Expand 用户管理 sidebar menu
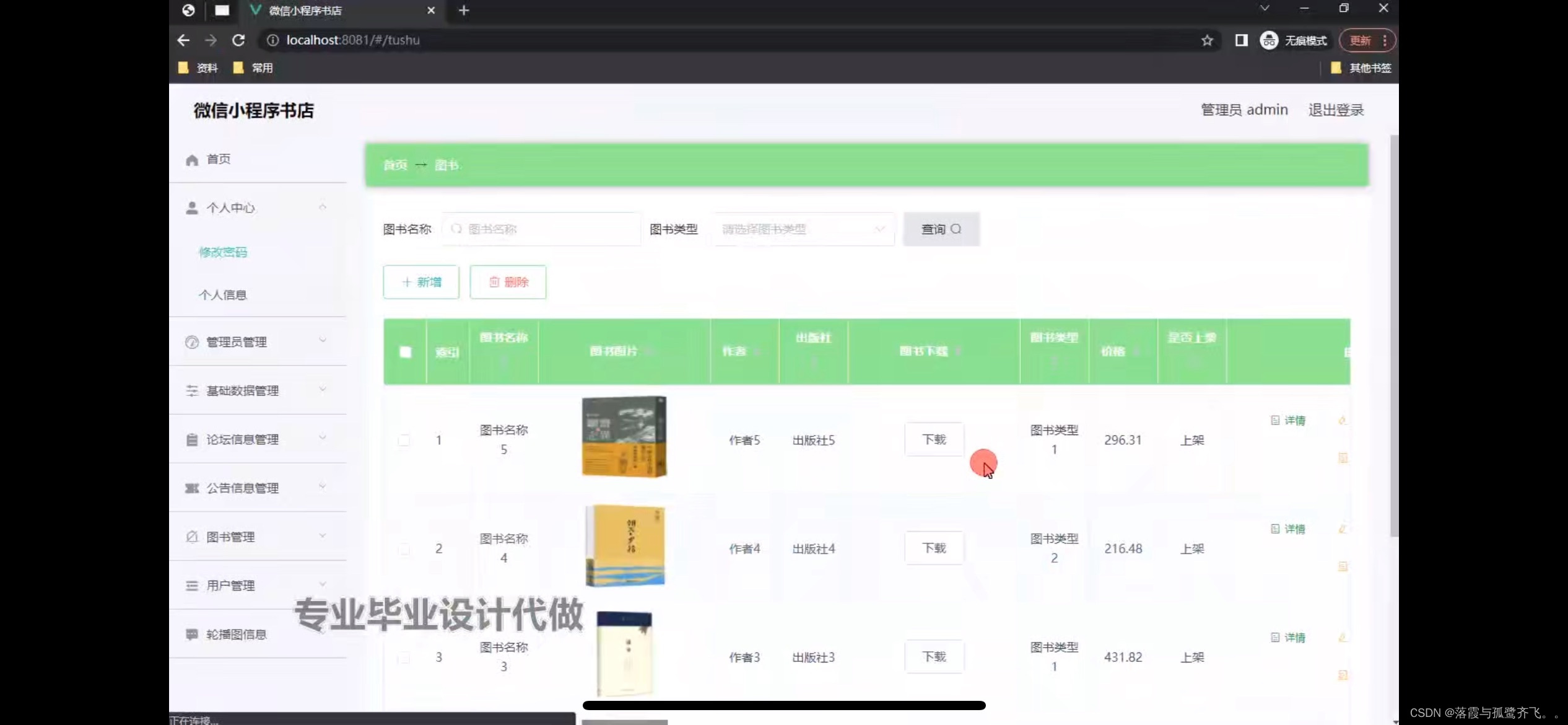This screenshot has height=725, width=1568. [x=258, y=586]
